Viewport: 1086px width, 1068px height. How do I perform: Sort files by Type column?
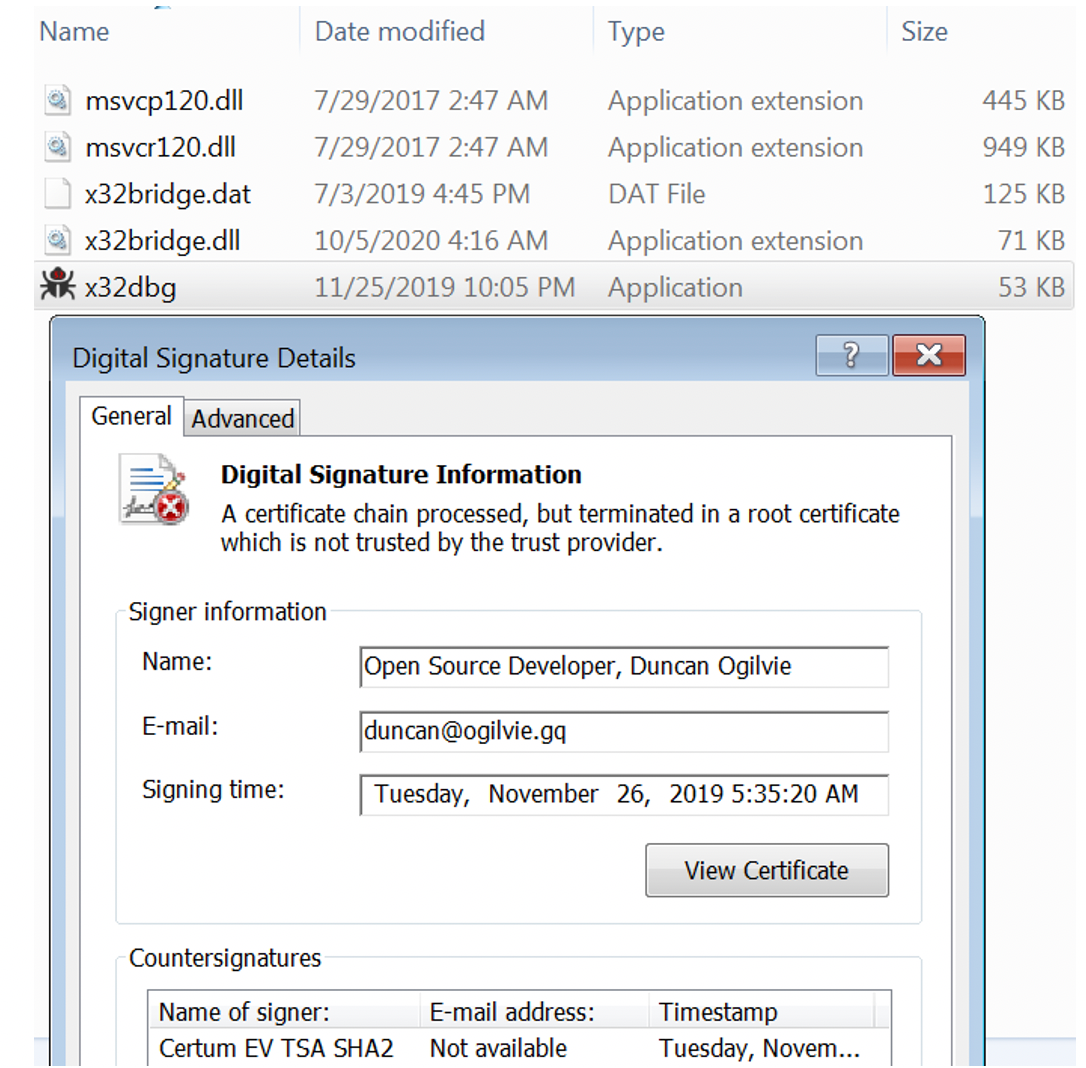[x=636, y=32]
